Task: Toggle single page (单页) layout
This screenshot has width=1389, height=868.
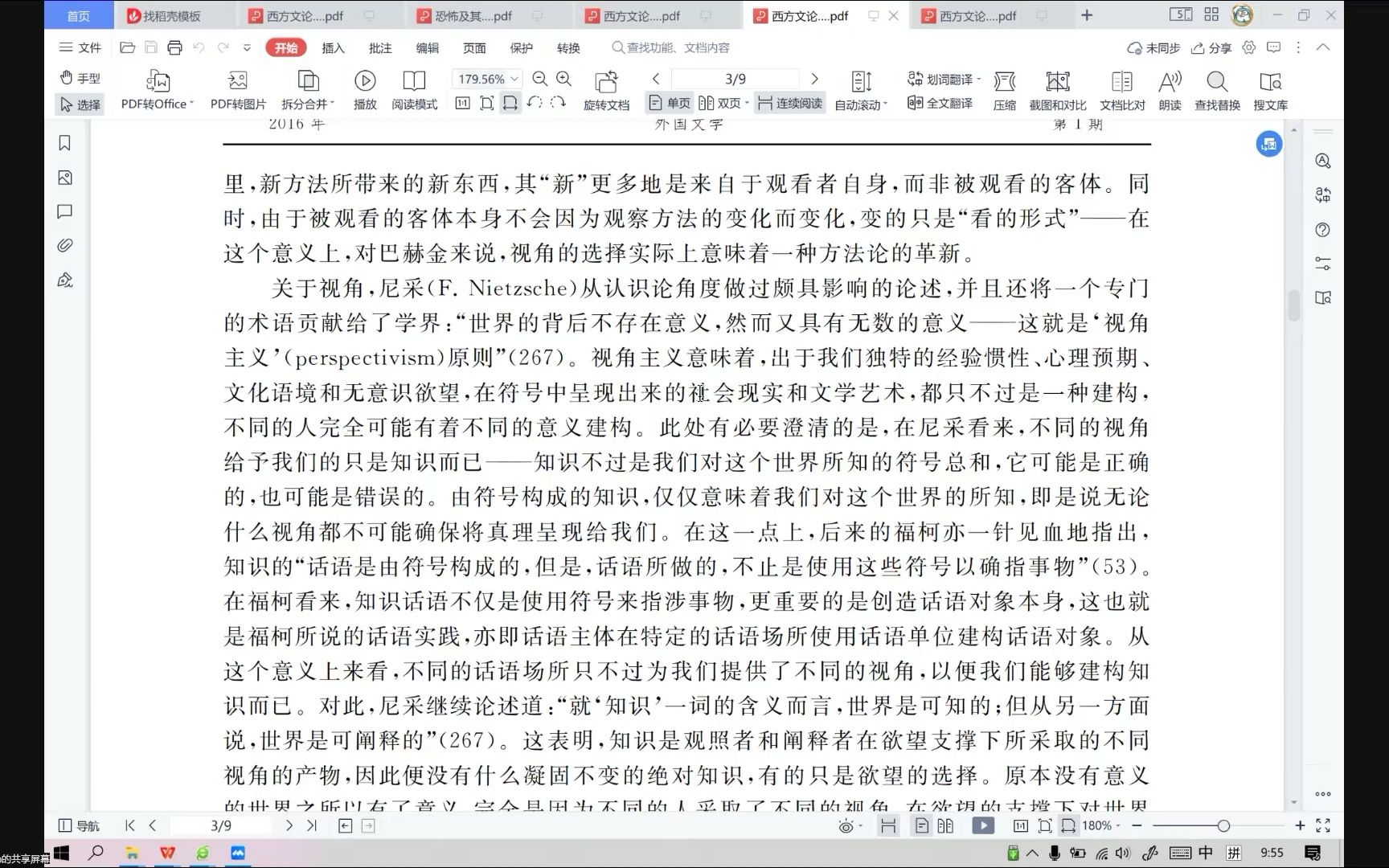Action: (670, 103)
